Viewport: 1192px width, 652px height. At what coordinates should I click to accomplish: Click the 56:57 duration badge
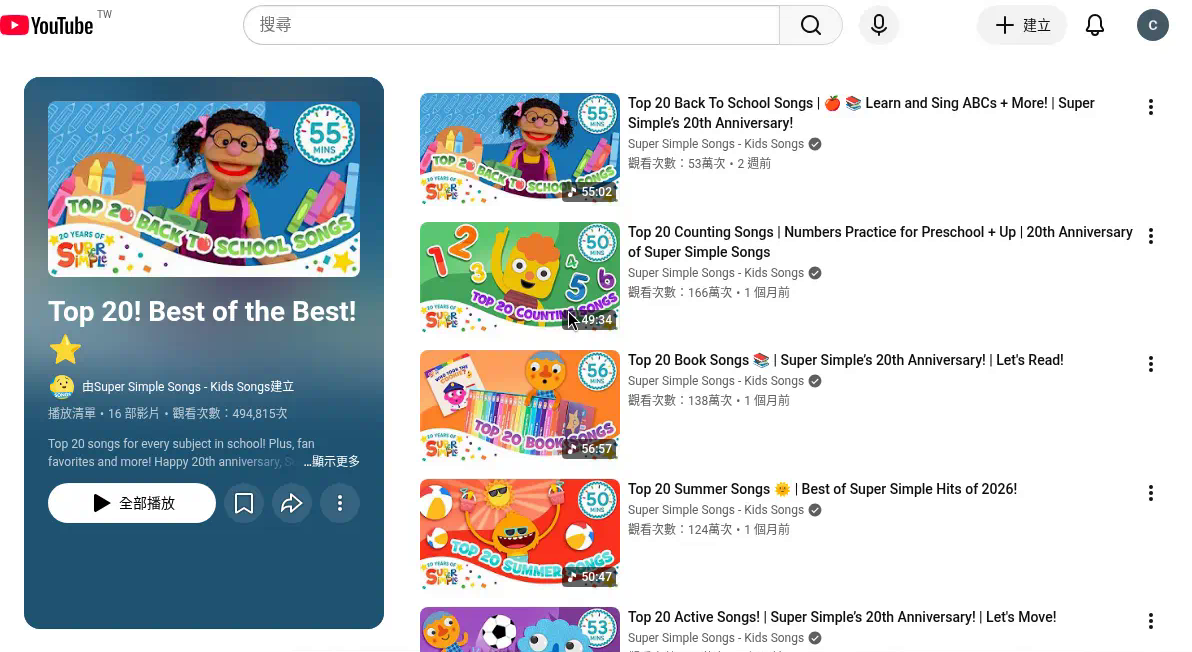(x=589, y=448)
